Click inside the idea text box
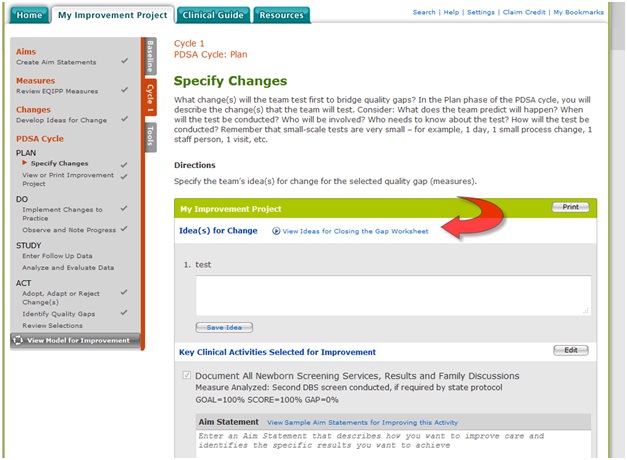The image size is (627, 460). (393, 296)
